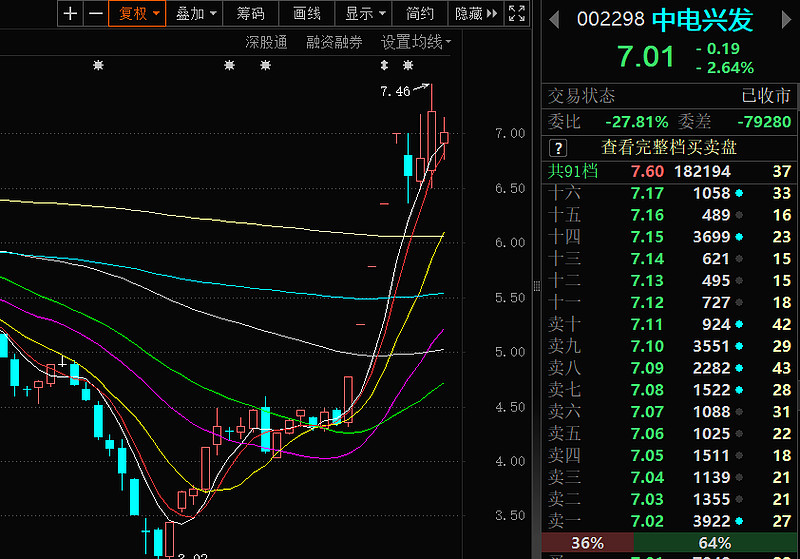Viewport: 800px width, 559px height.
Task: Click the 5.00 price axis label
Action: (x=510, y=352)
